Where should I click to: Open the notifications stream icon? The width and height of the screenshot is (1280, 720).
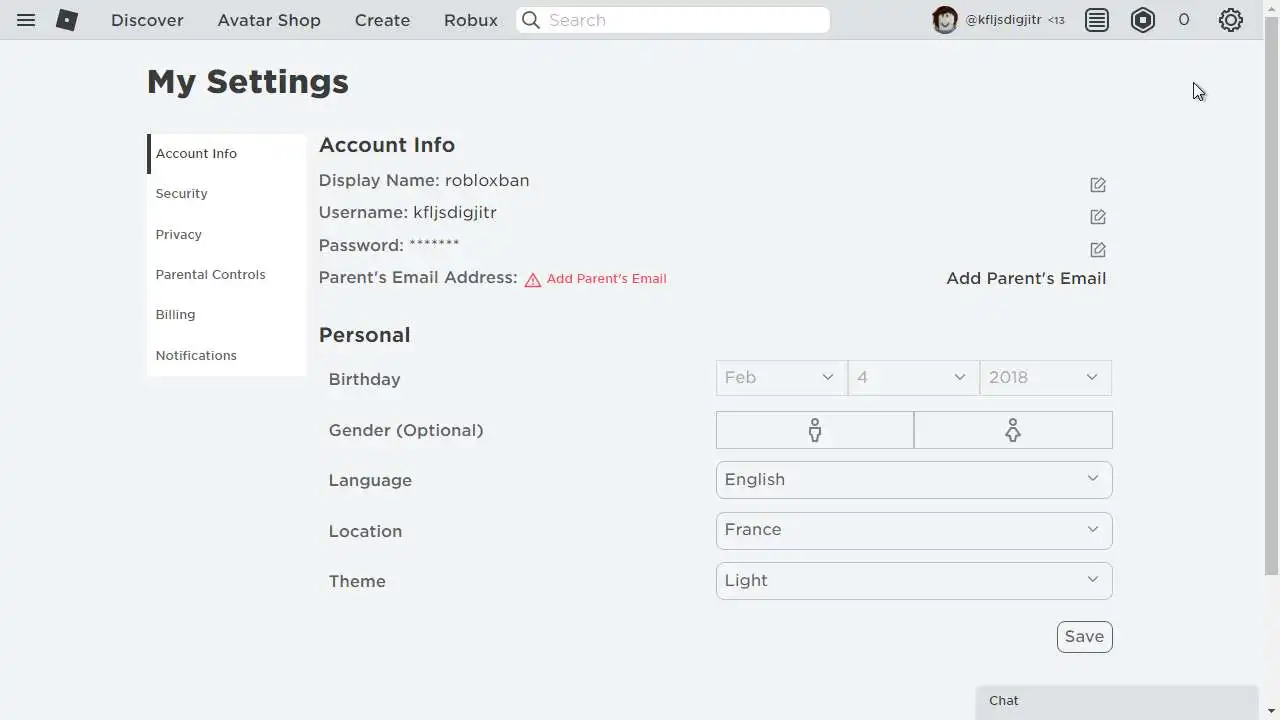(1097, 20)
